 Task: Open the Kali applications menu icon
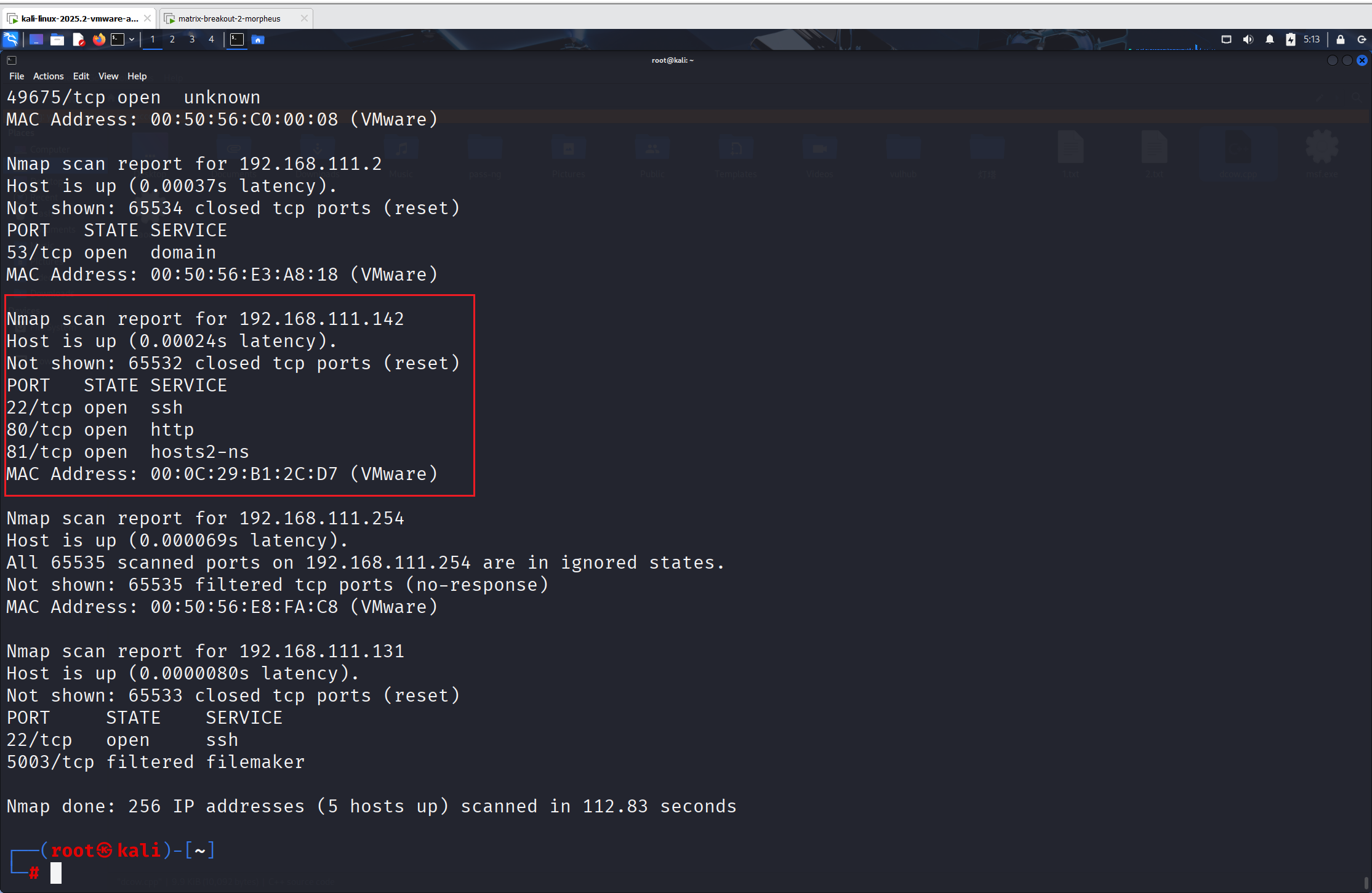click(x=10, y=40)
